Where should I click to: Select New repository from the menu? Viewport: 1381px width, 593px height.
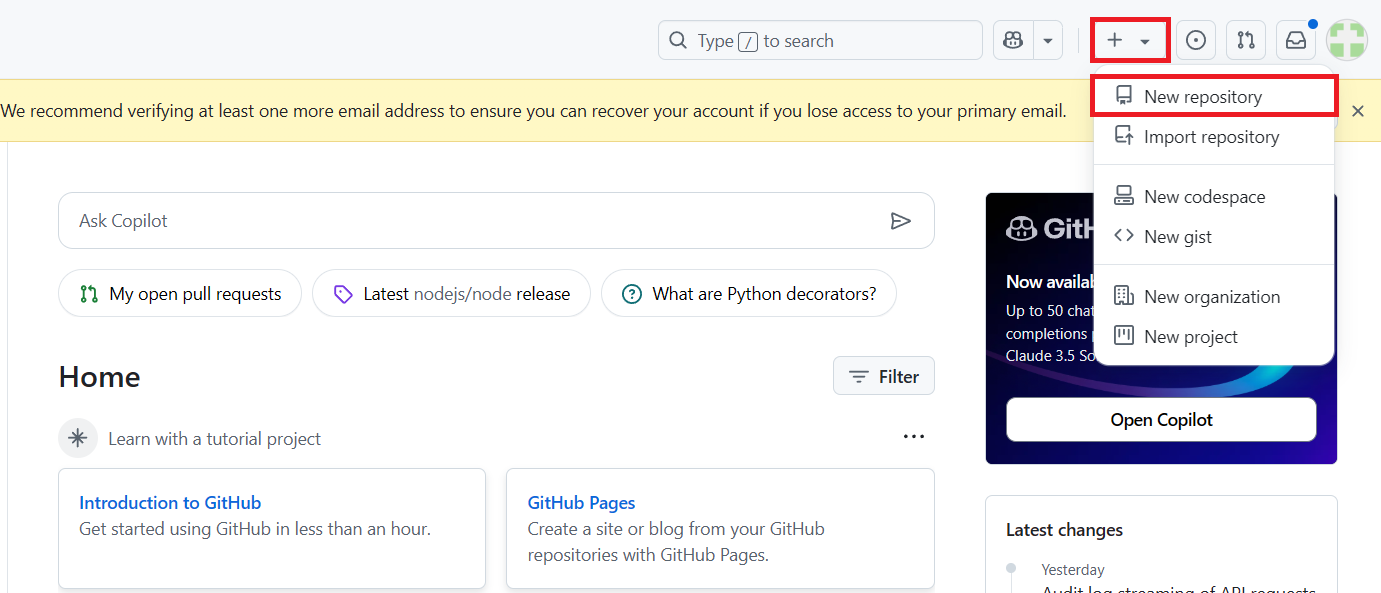(x=1203, y=97)
